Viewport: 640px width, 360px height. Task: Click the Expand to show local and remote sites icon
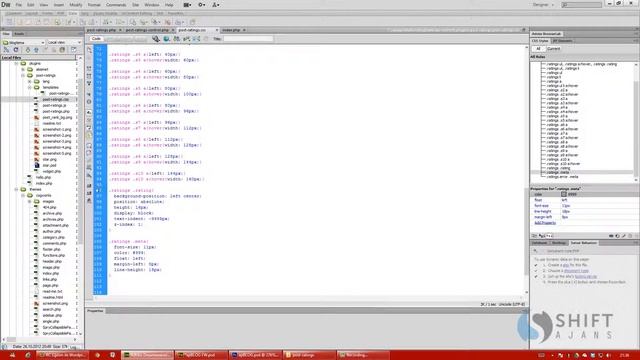click(x=74, y=50)
